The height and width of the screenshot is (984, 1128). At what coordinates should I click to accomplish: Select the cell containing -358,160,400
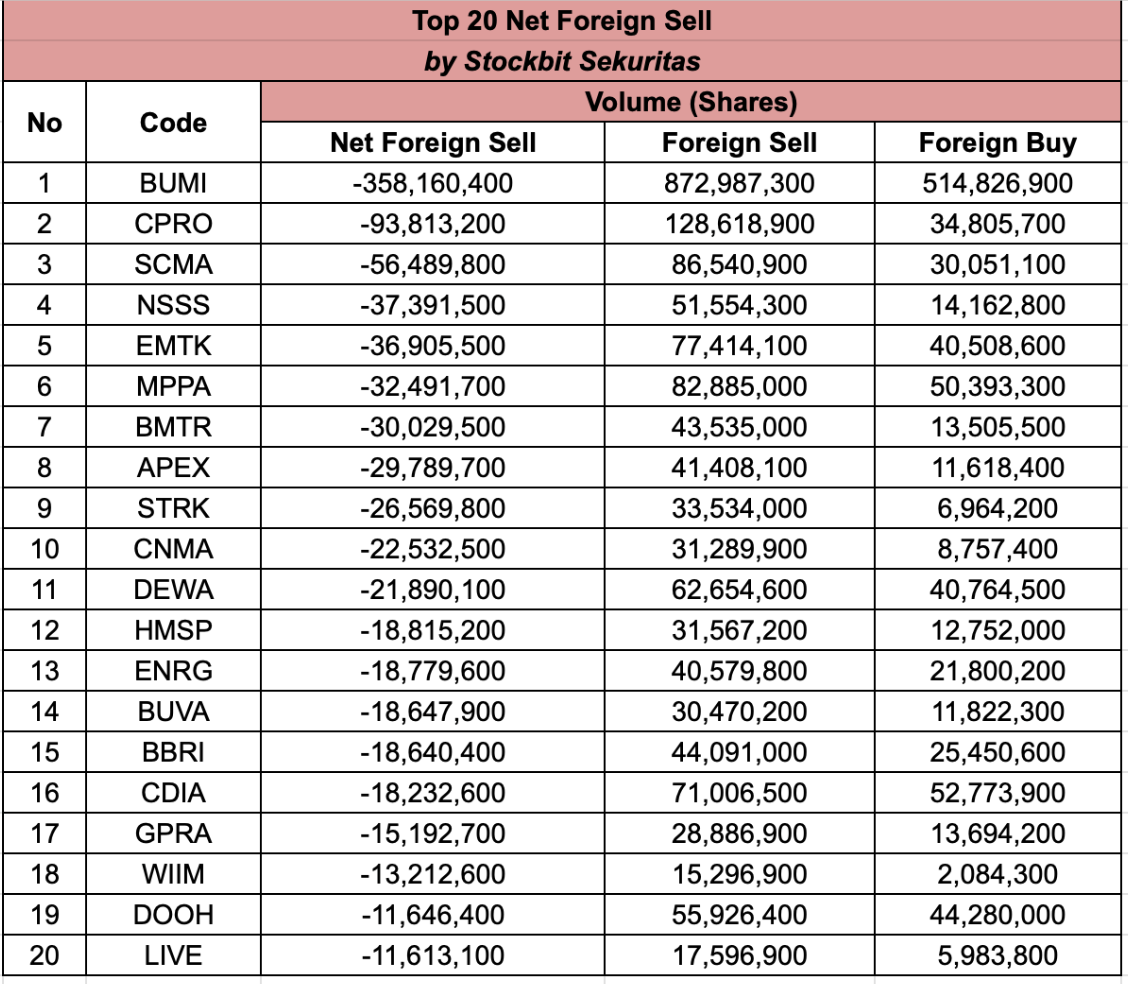pos(433,184)
